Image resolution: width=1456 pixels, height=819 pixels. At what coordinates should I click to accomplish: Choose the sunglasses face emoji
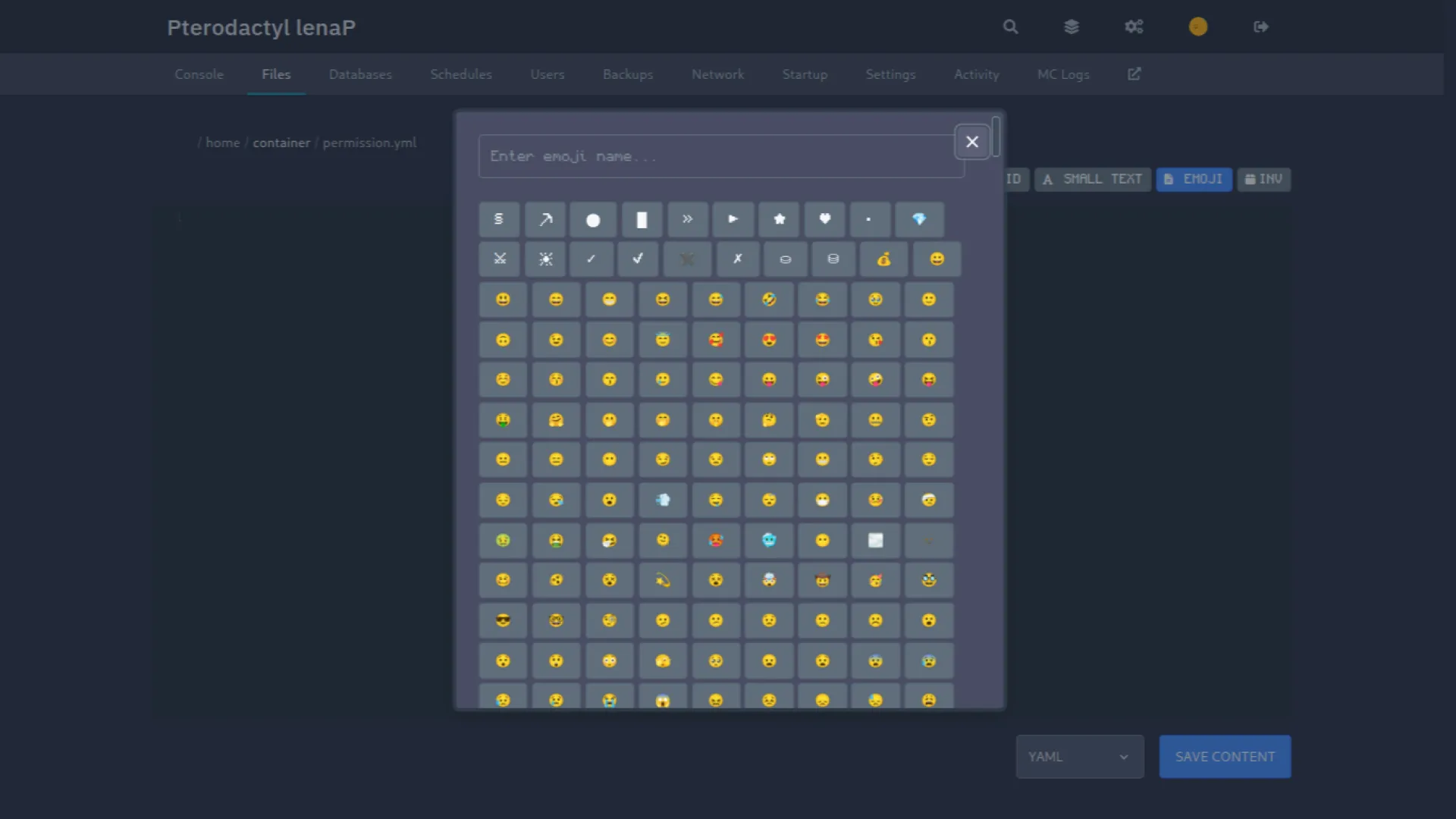click(x=503, y=621)
